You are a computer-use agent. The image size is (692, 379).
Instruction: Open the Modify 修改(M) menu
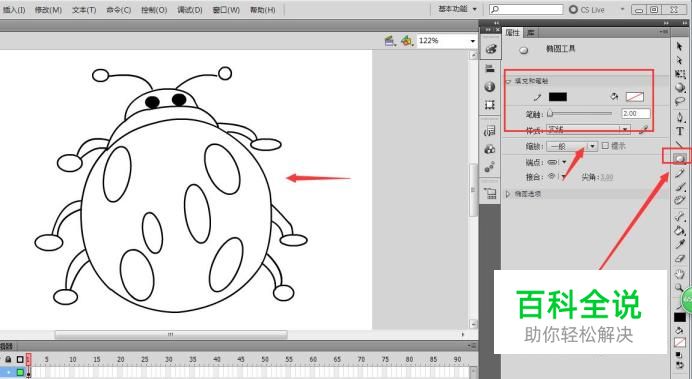[48, 10]
